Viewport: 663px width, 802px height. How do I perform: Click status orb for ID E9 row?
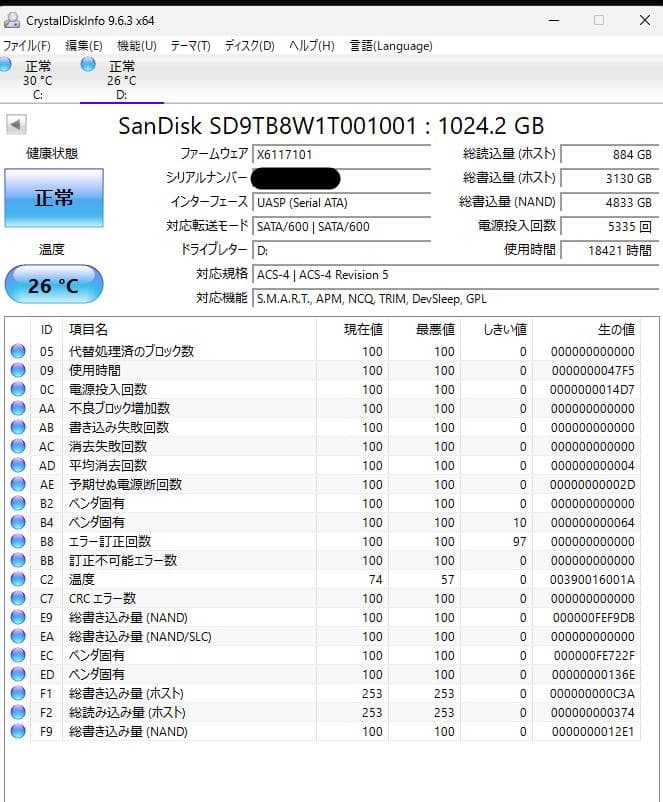[18, 617]
